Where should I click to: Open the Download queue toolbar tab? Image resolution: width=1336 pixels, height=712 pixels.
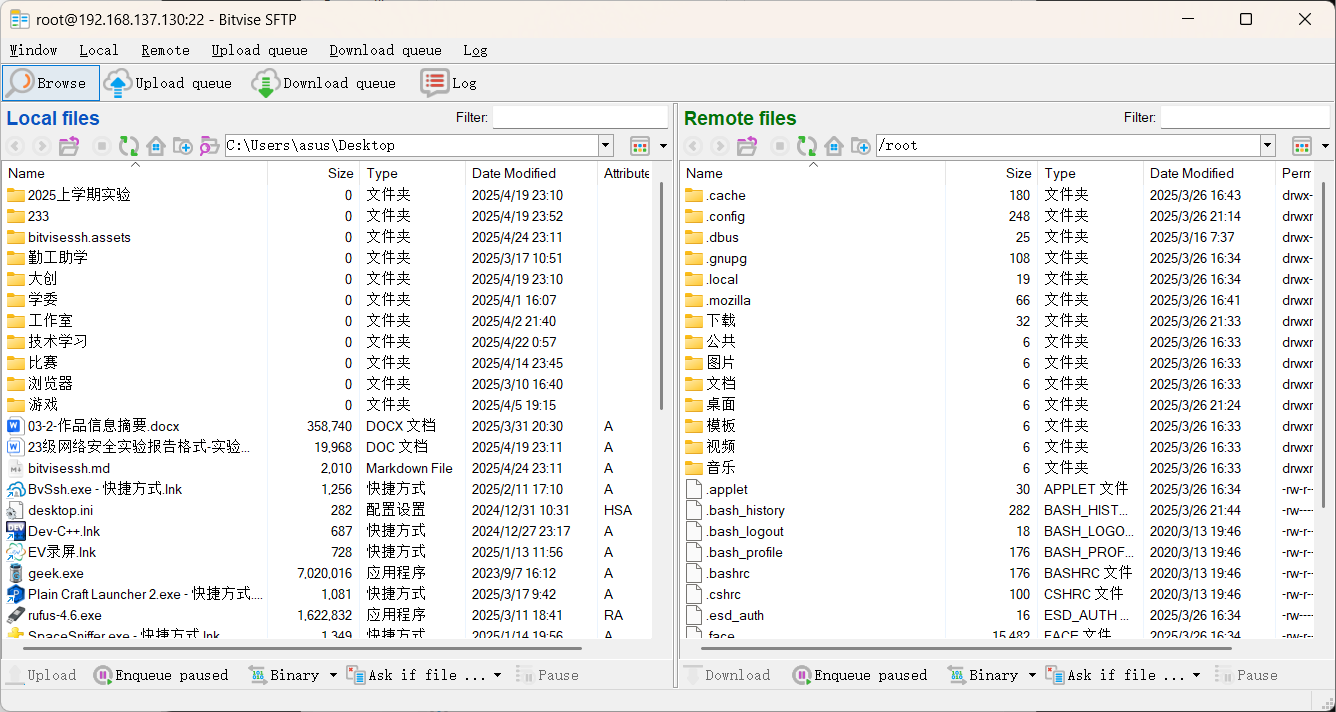[323, 83]
